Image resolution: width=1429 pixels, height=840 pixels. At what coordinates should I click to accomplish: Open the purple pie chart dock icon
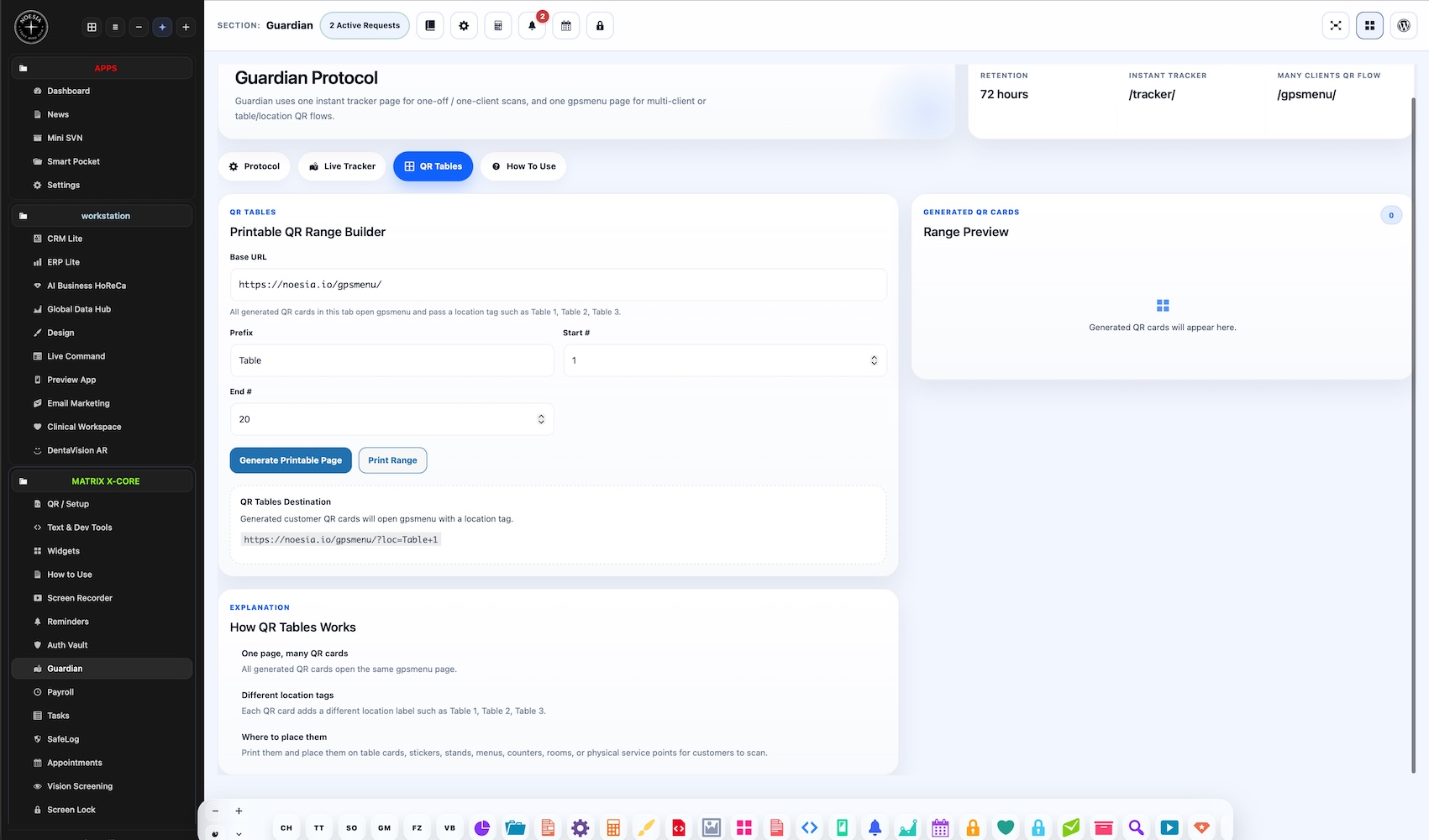[x=482, y=828]
